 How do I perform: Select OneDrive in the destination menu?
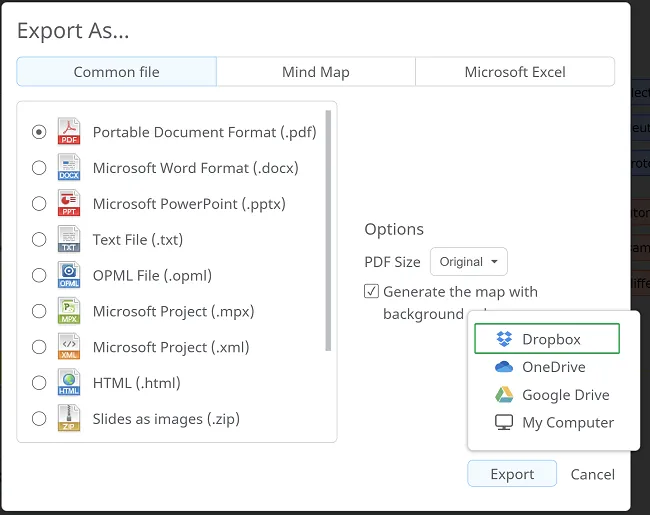(x=553, y=367)
